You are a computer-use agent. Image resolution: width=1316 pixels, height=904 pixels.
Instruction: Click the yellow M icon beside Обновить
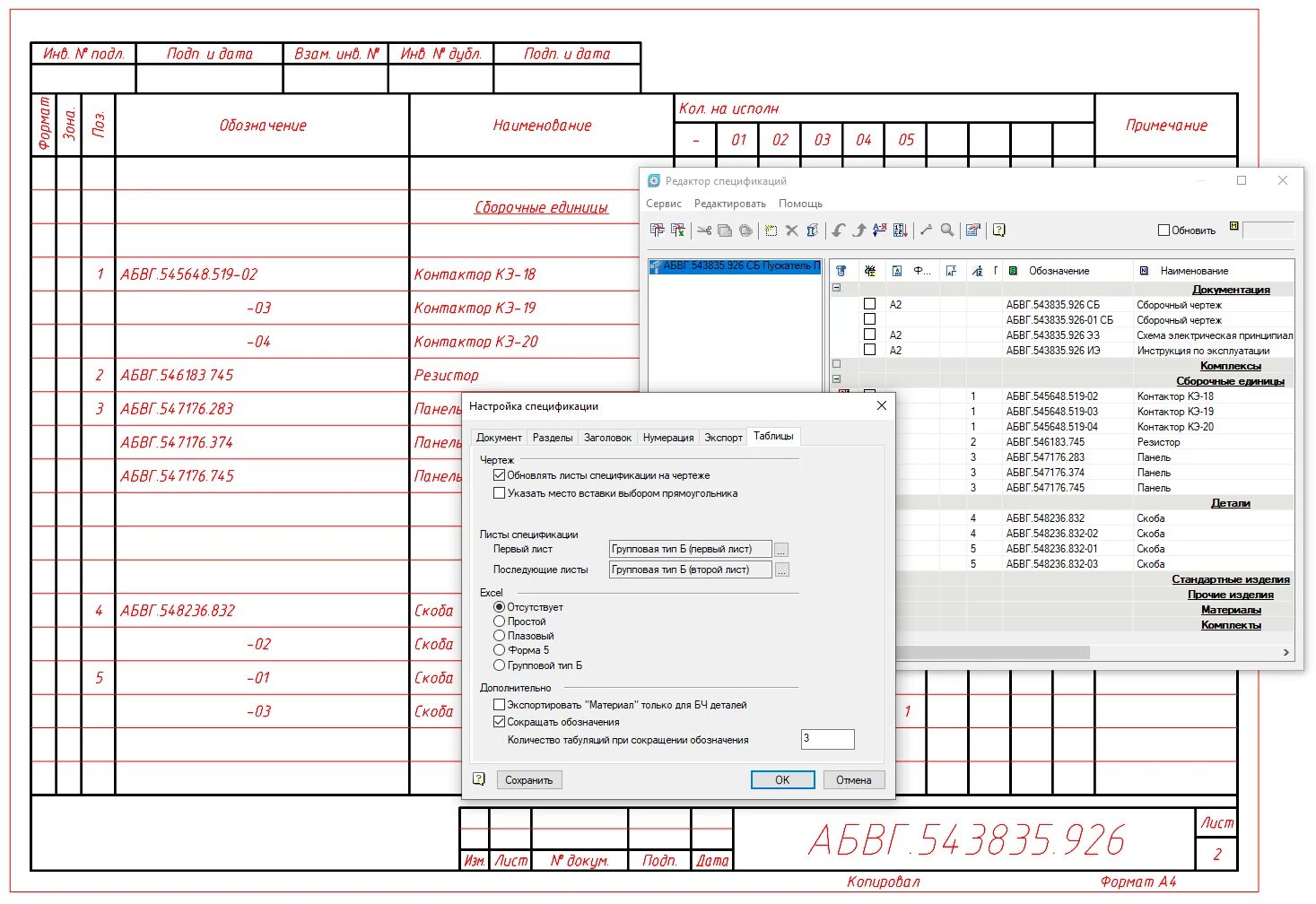1234,226
